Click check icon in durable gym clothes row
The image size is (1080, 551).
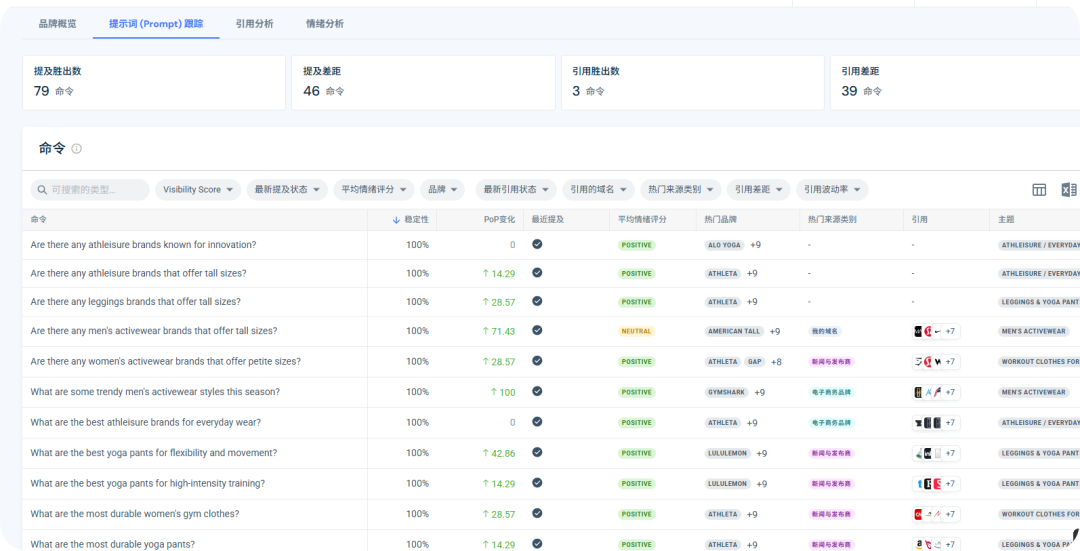click(537, 513)
